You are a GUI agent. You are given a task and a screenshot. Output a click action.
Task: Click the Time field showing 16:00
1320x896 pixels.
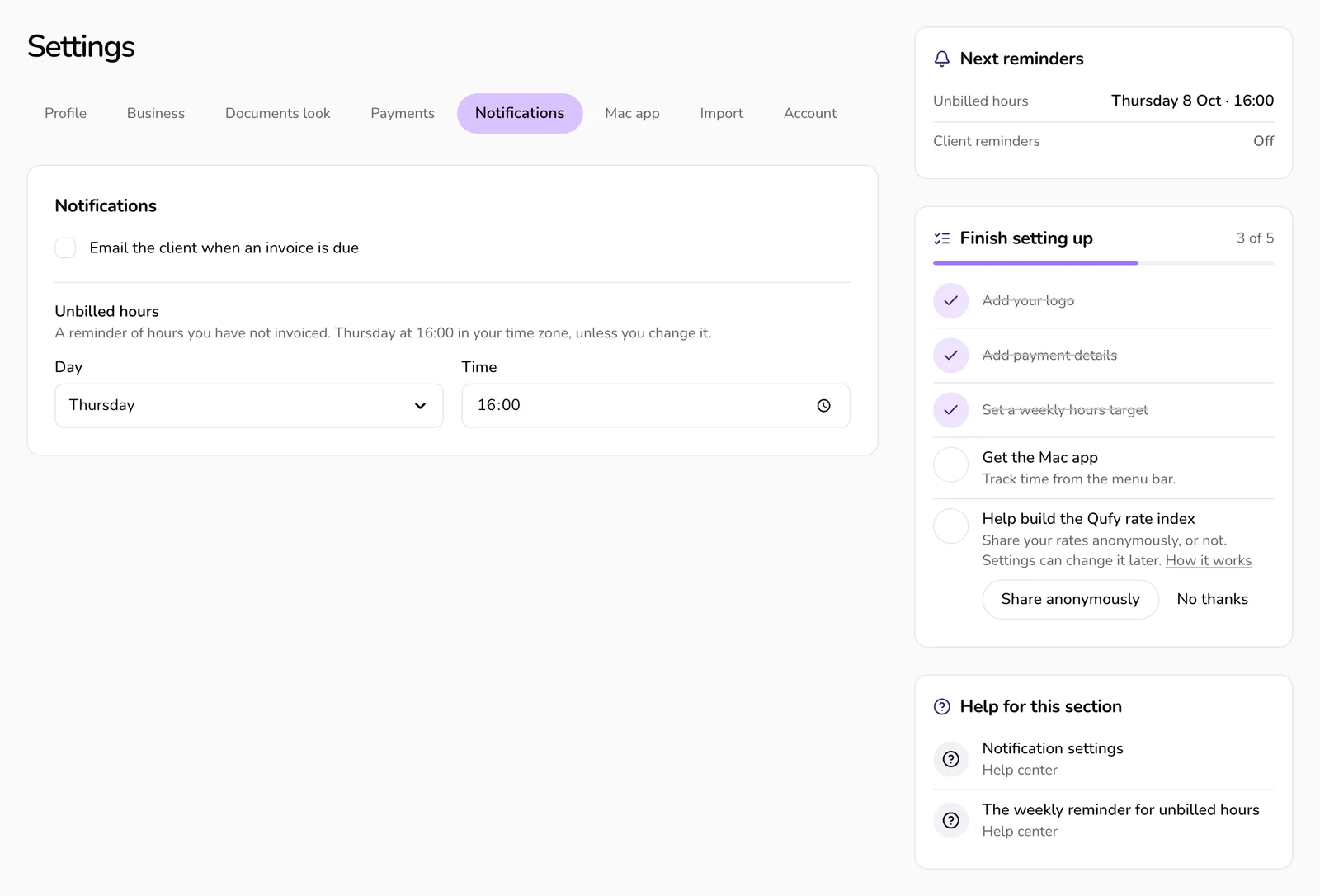(656, 406)
